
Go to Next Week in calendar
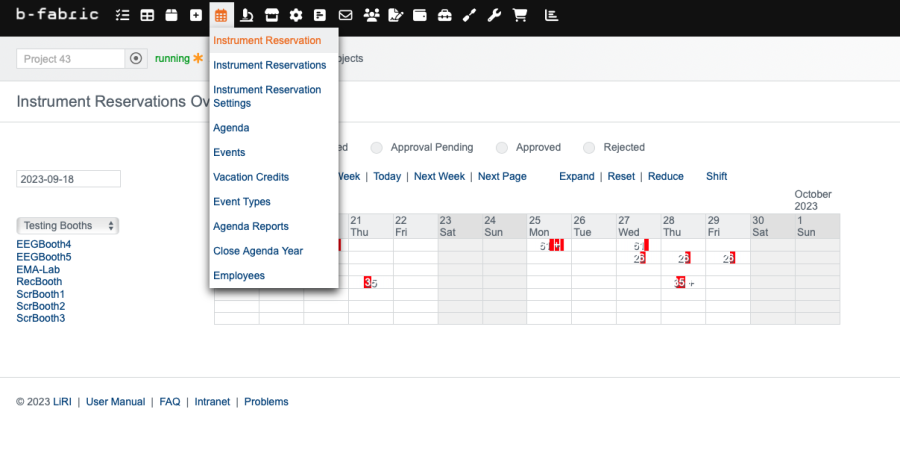coord(439,176)
